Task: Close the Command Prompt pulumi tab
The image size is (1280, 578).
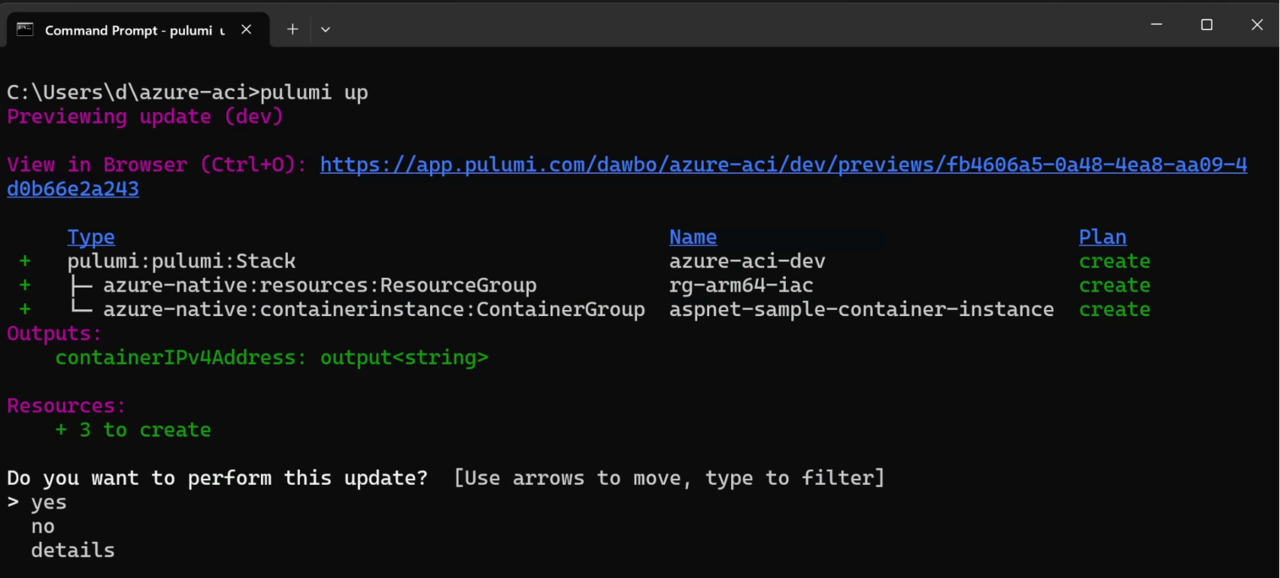Action: tap(246, 30)
